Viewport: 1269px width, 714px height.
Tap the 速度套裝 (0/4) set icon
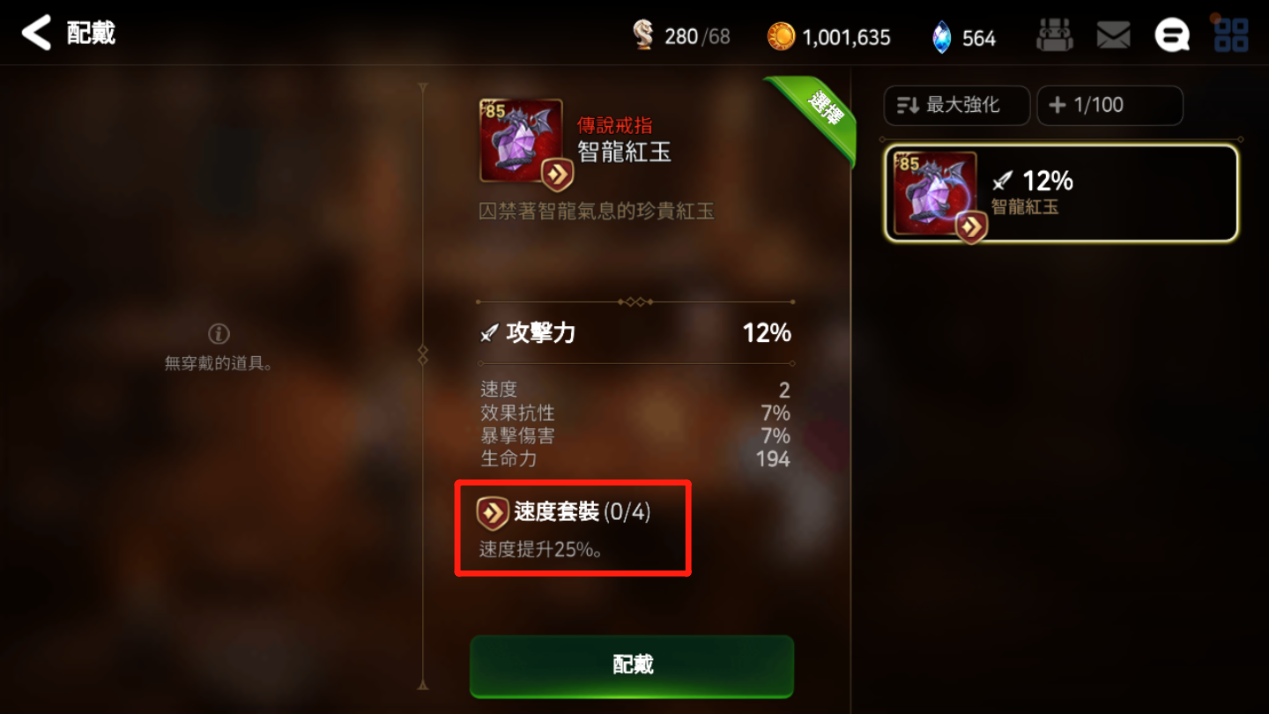[x=491, y=513]
